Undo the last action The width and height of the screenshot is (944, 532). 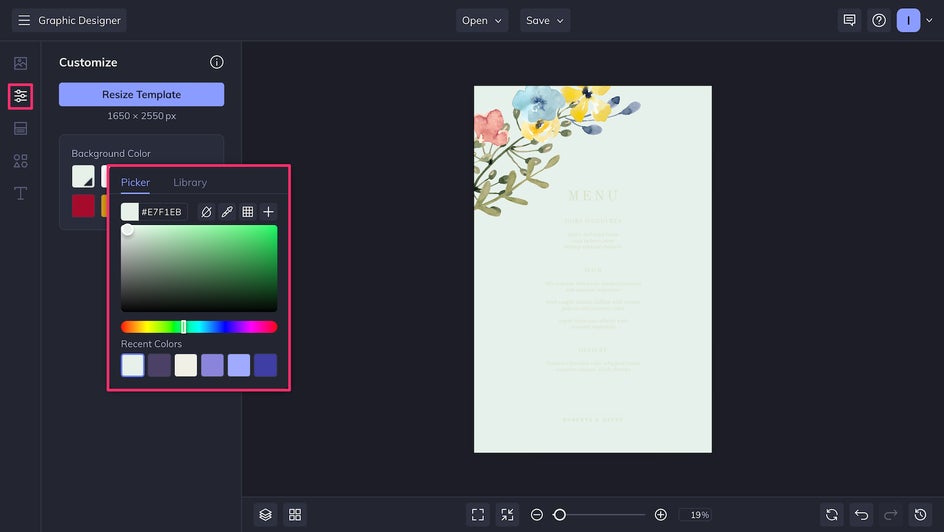[862, 515]
